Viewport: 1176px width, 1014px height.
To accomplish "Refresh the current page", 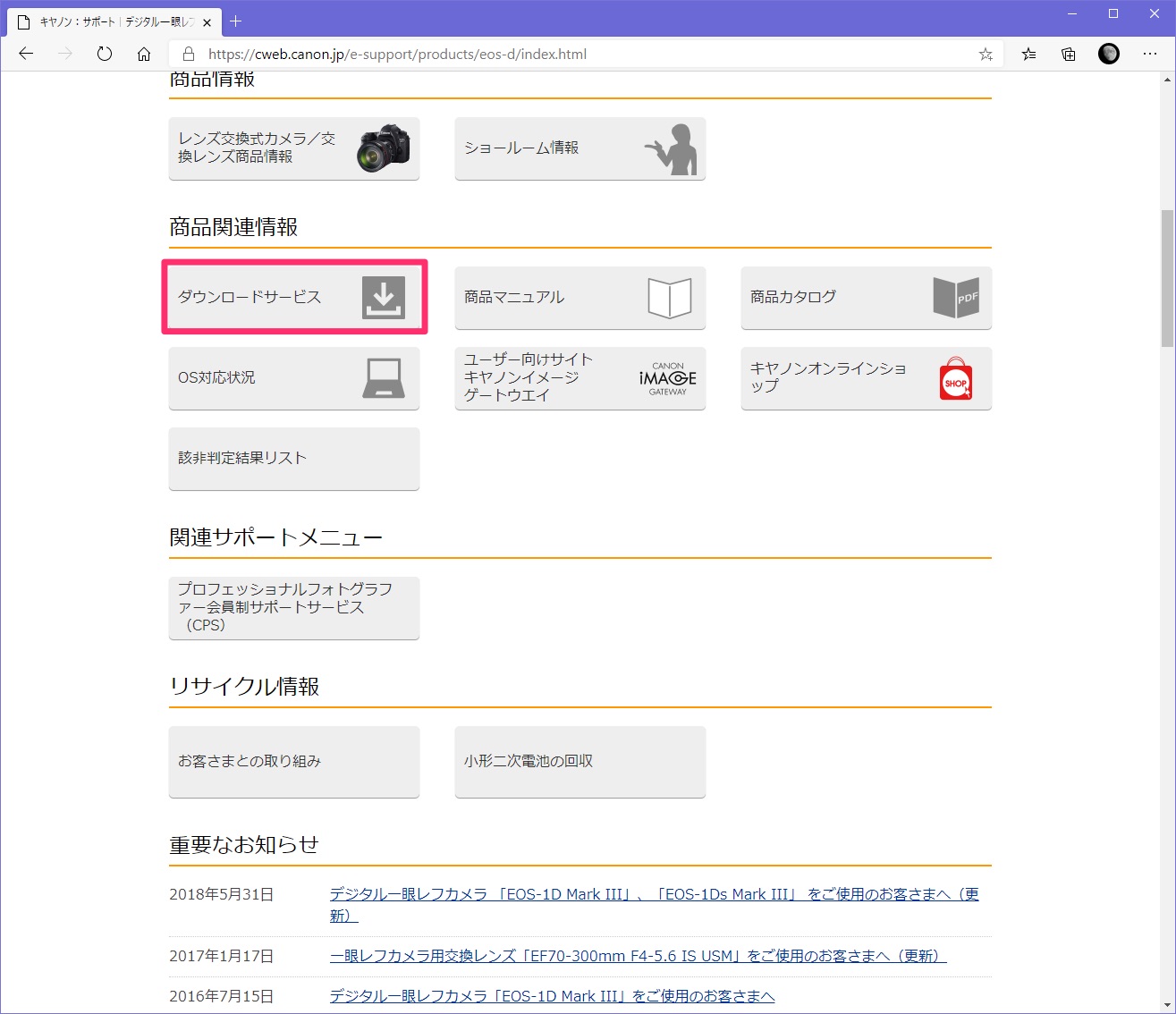I will 105,54.
